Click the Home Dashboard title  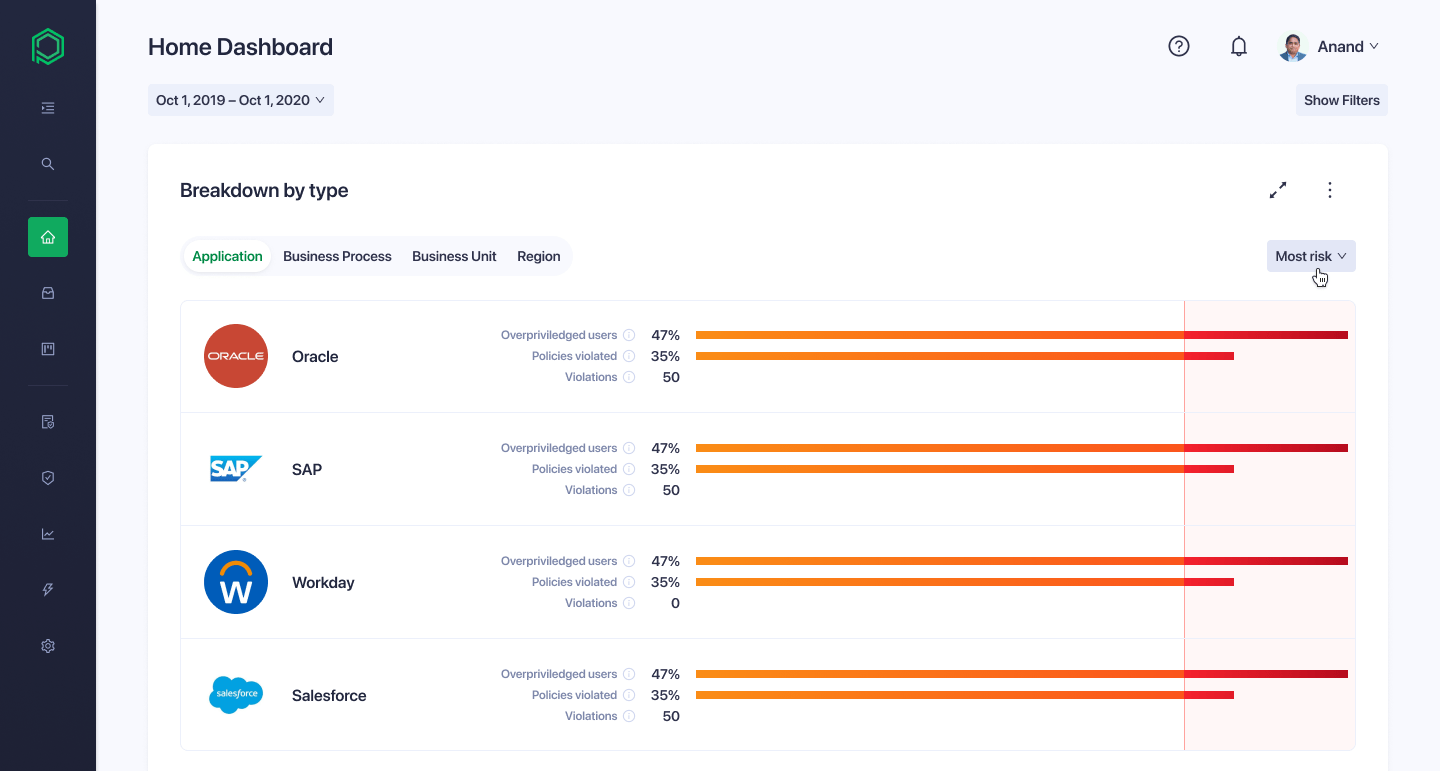240,47
